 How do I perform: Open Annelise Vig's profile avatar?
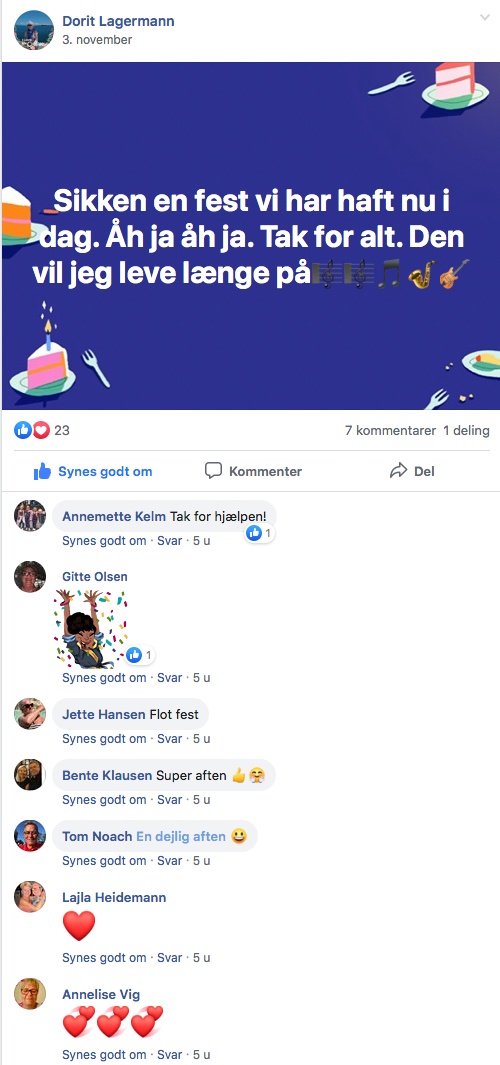30,994
